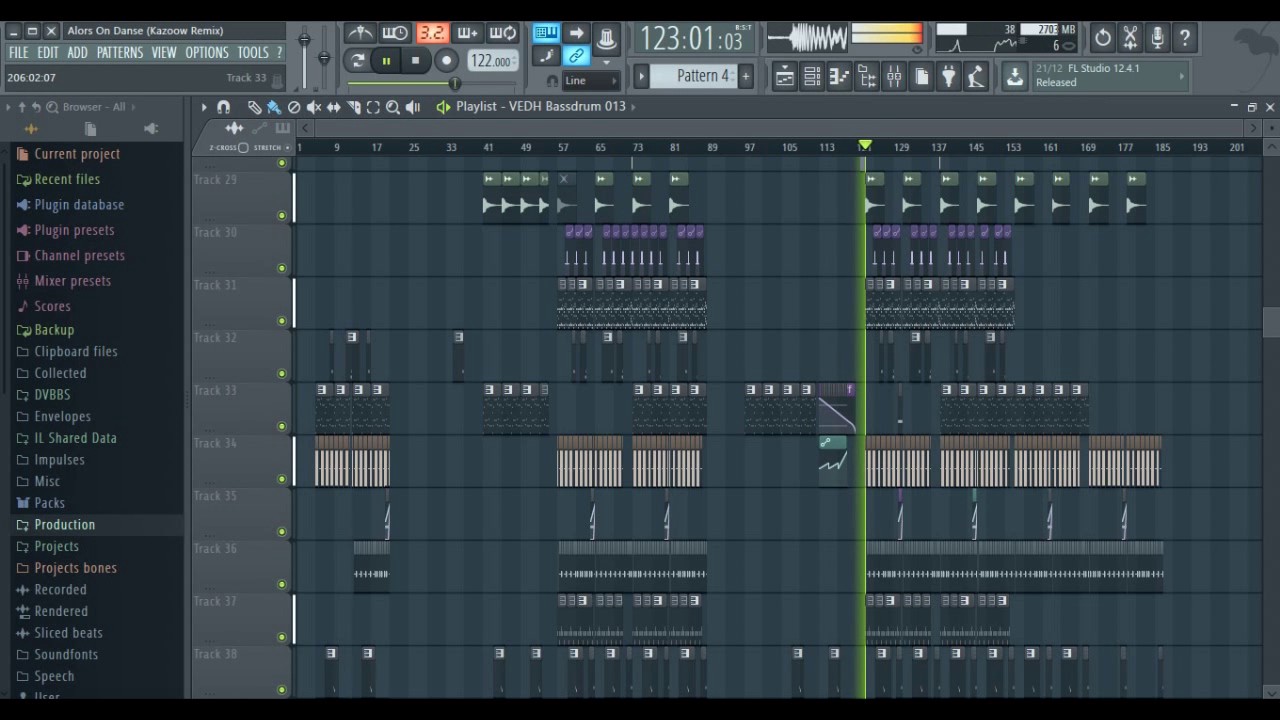Image resolution: width=1280 pixels, height=720 pixels.
Task: Select the playlist Delete tool
Action: 294,107
